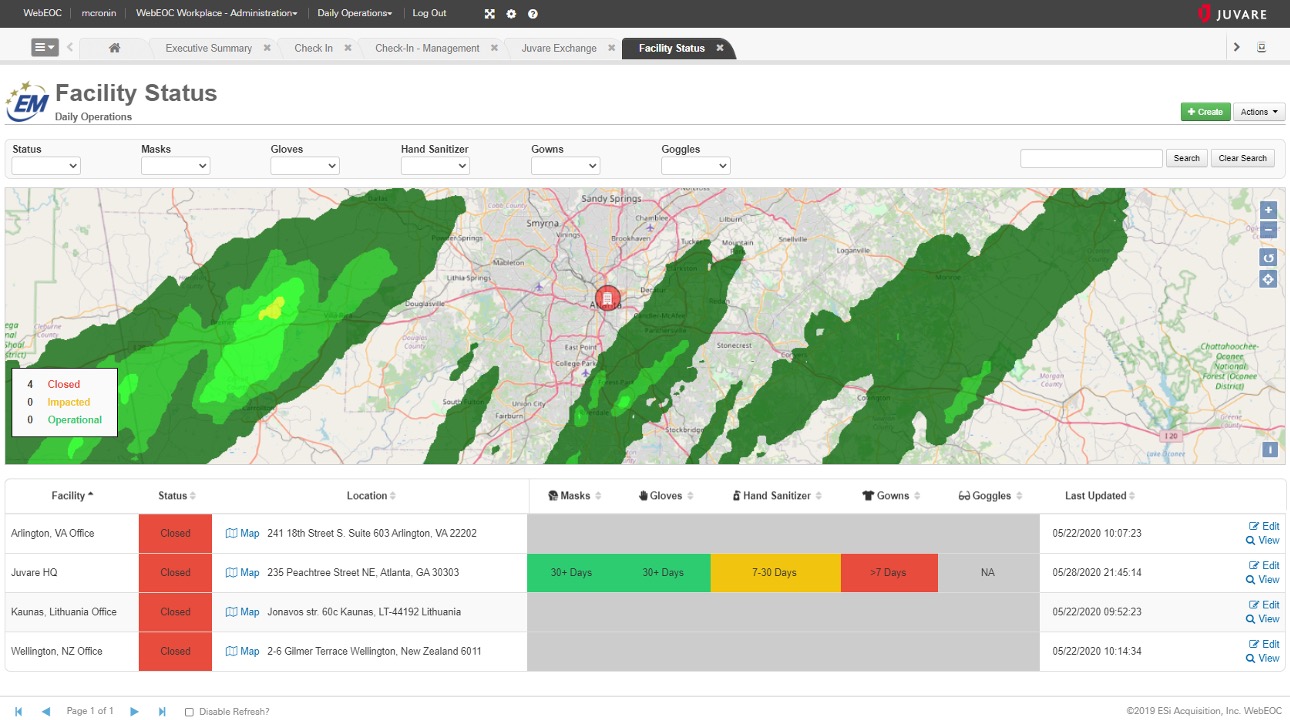Viewport: 1290px width, 720px height.
Task: Open Map for Juvare HQ
Action: point(243,573)
